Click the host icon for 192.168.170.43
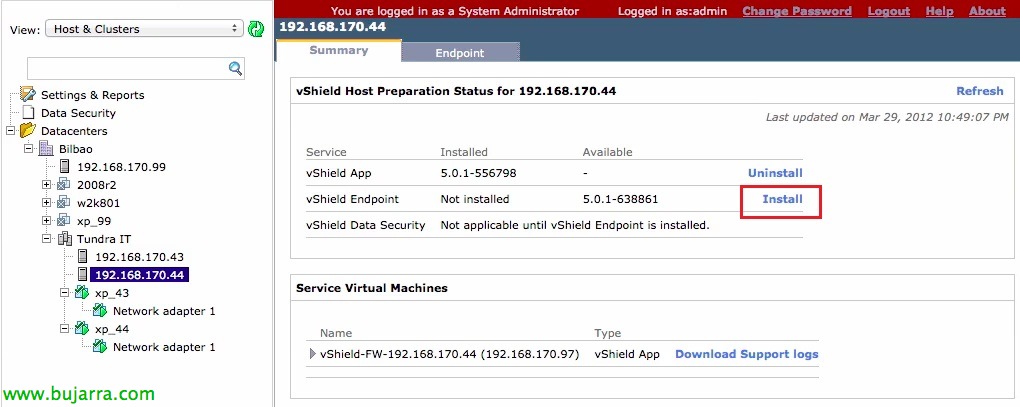This screenshot has width=1020, height=407. click(83, 256)
